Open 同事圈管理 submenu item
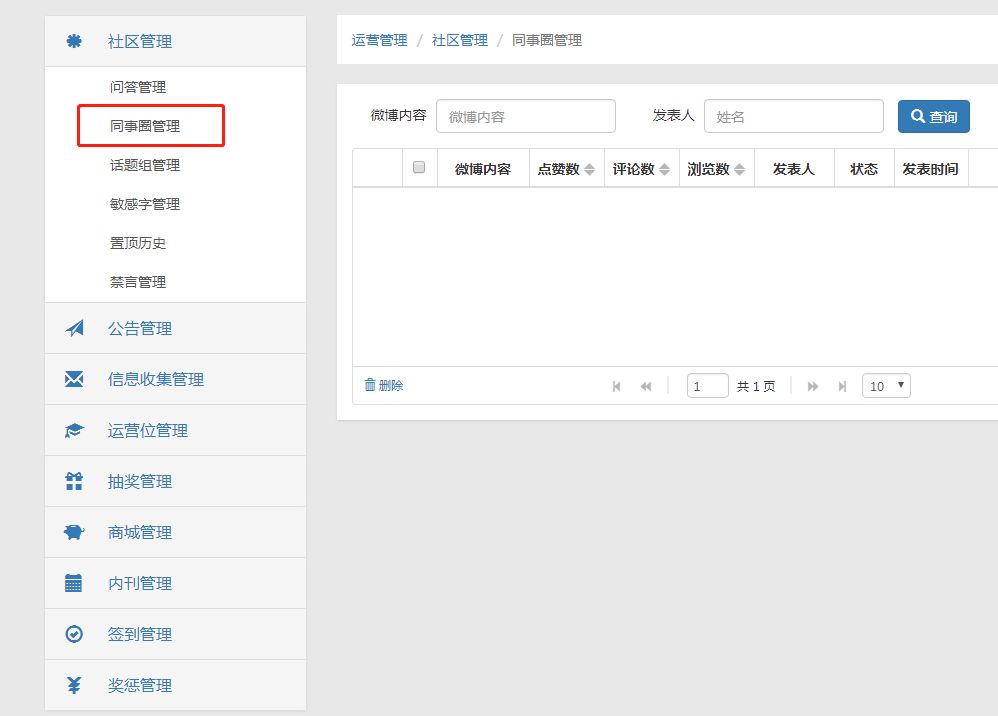This screenshot has width=998, height=716. coord(145,126)
